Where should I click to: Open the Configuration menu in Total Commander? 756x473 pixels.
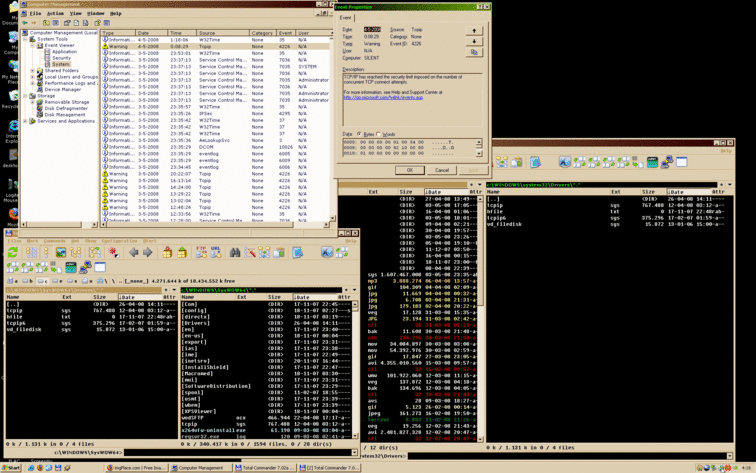[x=120, y=241]
